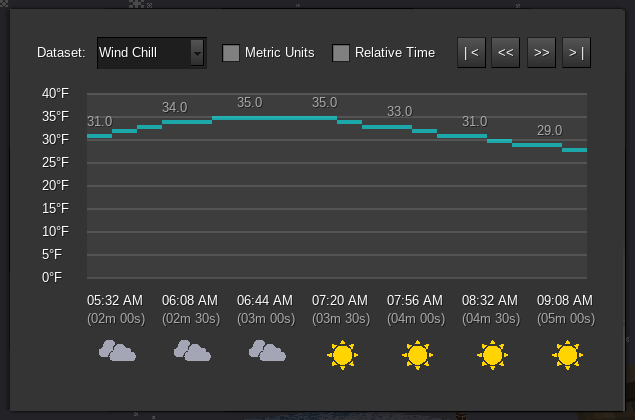Toggle the Relative Time checkbox
Image resolution: width=635 pixels, height=420 pixels.
(341, 53)
